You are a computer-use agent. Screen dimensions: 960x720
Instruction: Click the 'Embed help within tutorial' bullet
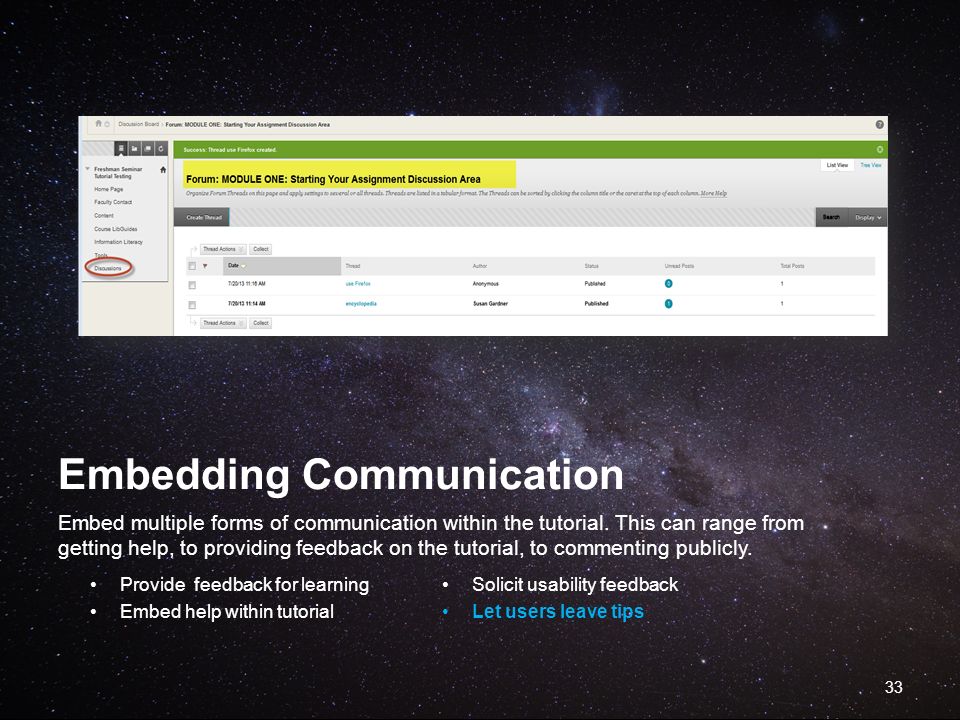point(227,612)
